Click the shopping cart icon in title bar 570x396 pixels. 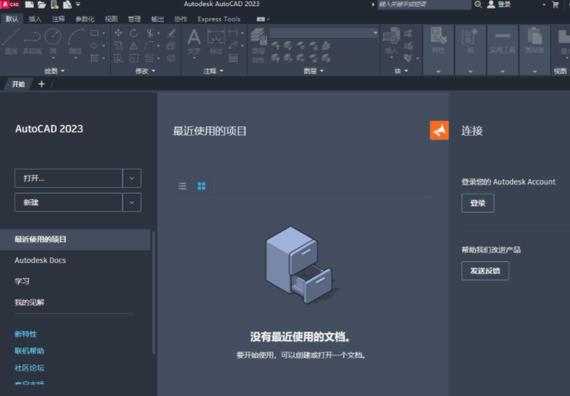point(555,4)
